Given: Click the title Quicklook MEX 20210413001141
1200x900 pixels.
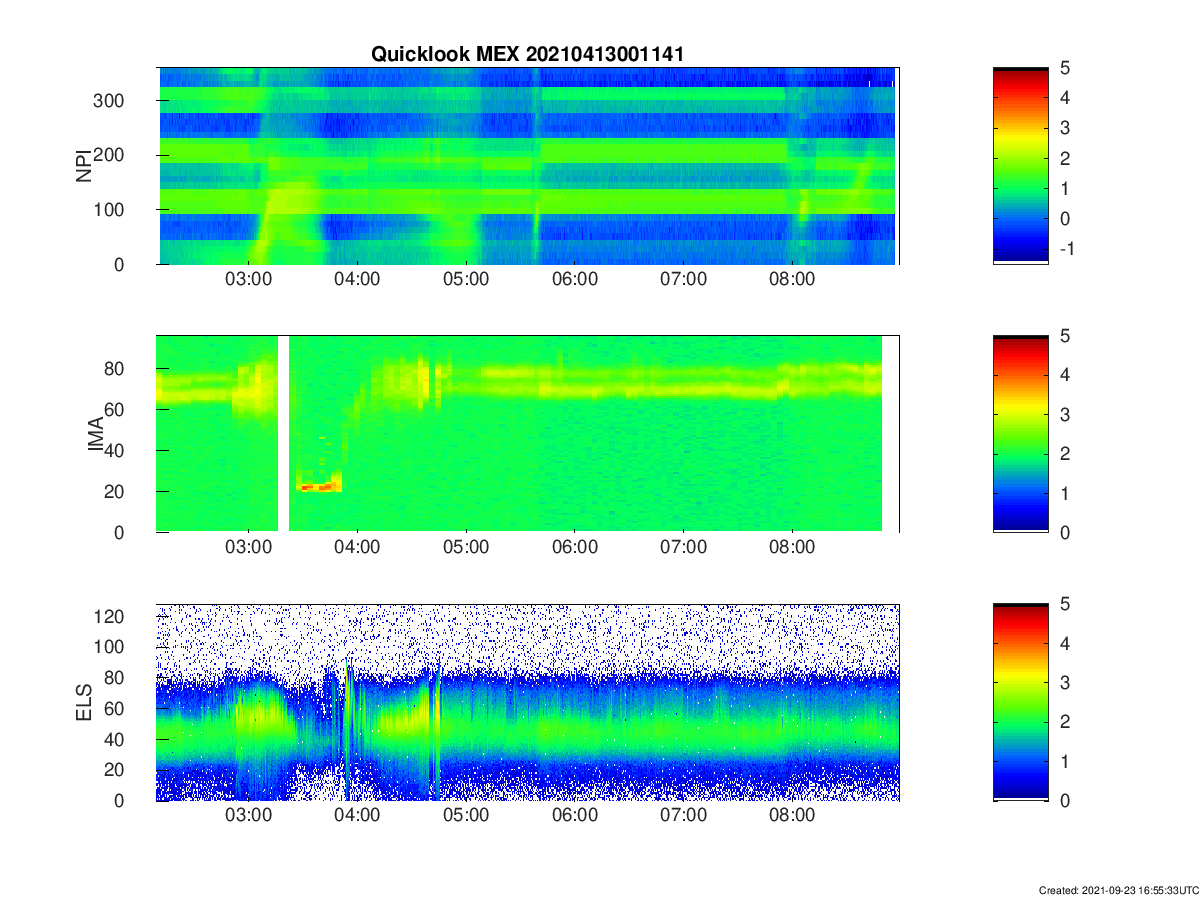Looking at the screenshot, I should (x=527, y=55).
